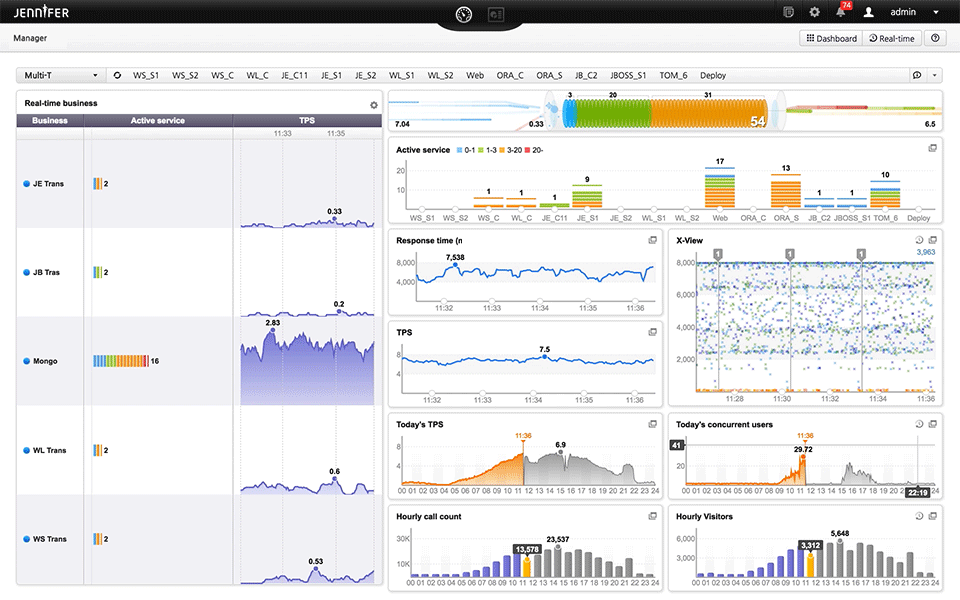The width and height of the screenshot is (960, 600).
Task: Toggle the 0-1 legend in Active service chart
Action: click(467, 149)
